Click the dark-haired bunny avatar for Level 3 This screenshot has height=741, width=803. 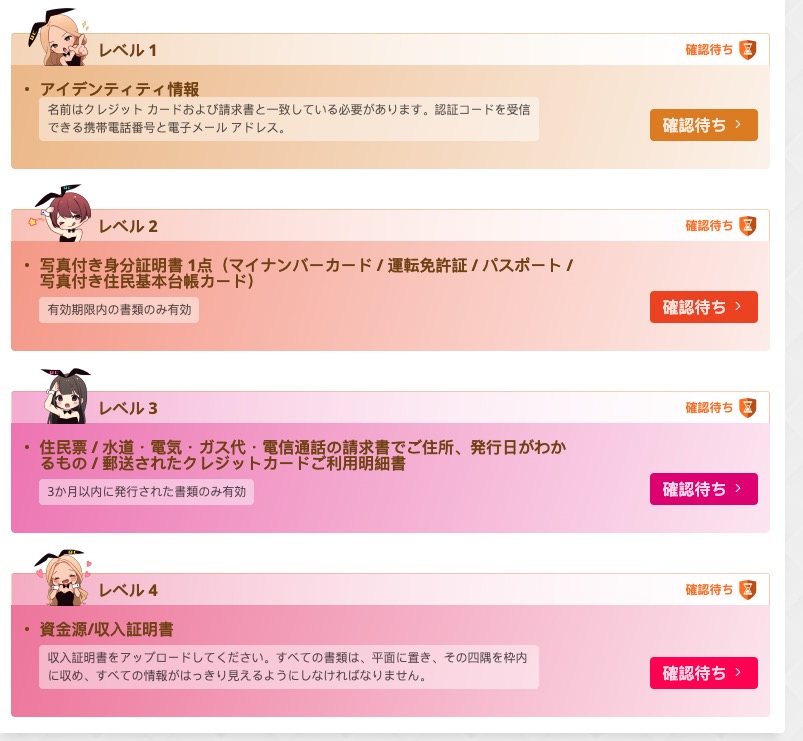[x=66, y=396]
